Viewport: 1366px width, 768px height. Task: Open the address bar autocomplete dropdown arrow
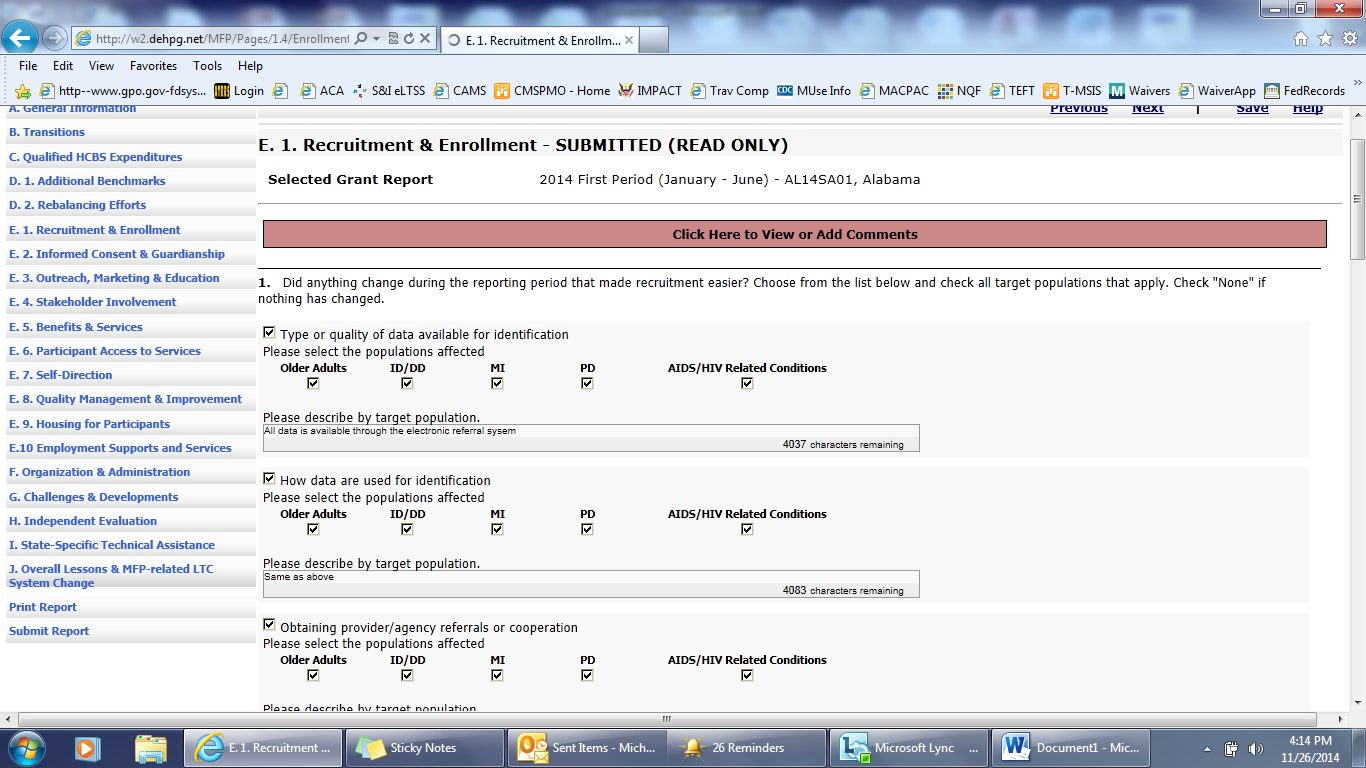[x=376, y=39]
